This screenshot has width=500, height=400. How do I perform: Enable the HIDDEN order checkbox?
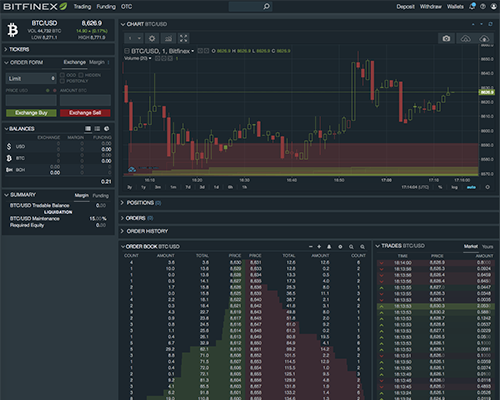81,75
